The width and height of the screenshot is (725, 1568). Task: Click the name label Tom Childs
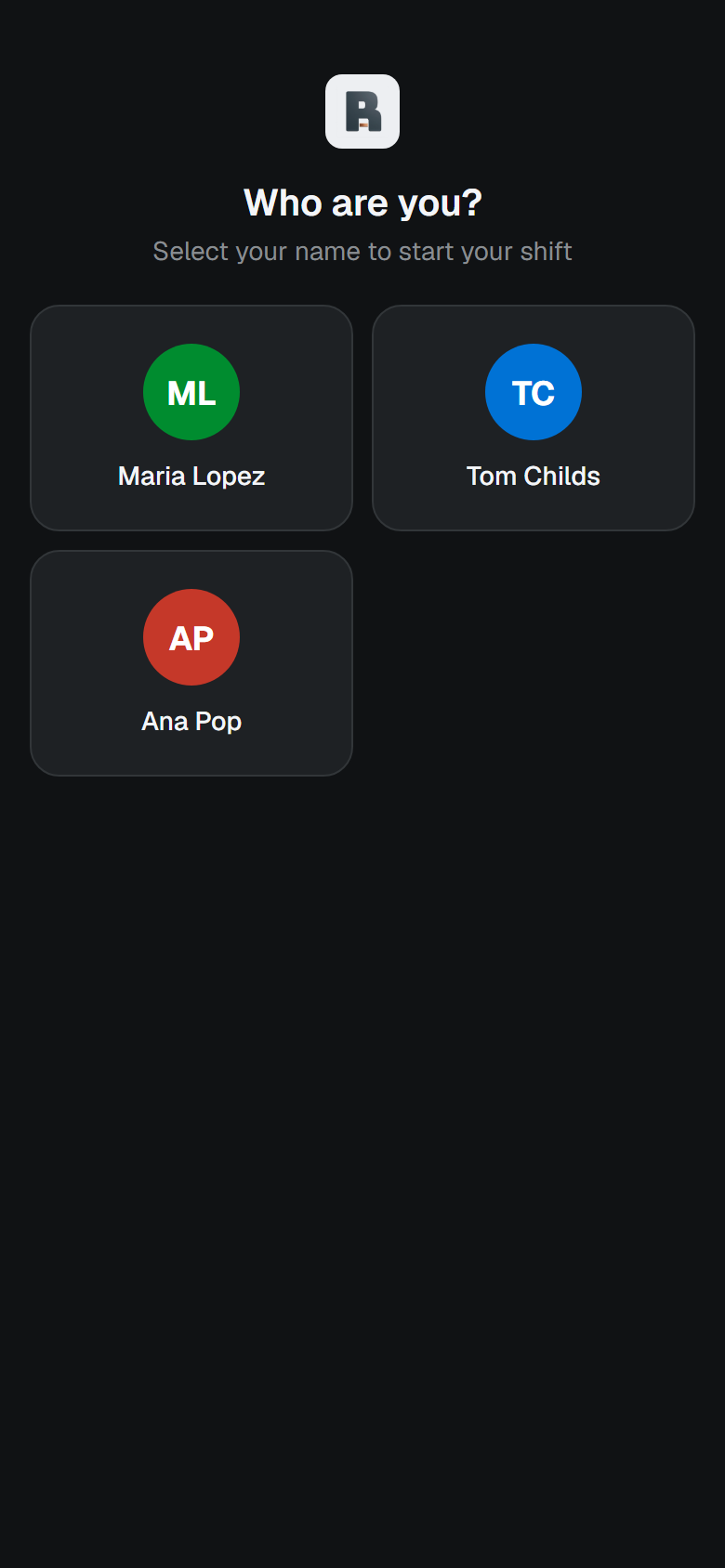[534, 477]
